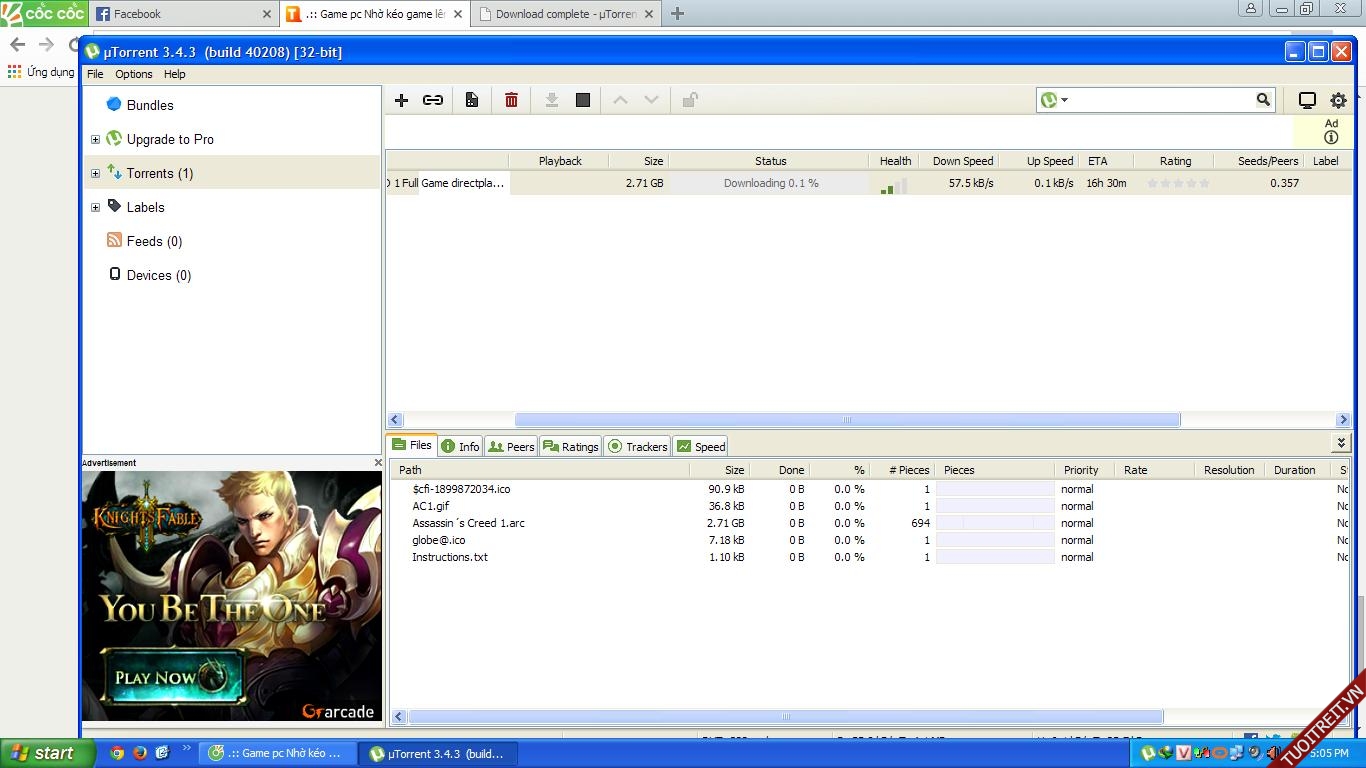Close the Knights Fable advertisement
The width and height of the screenshot is (1366, 768).
pos(378,463)
